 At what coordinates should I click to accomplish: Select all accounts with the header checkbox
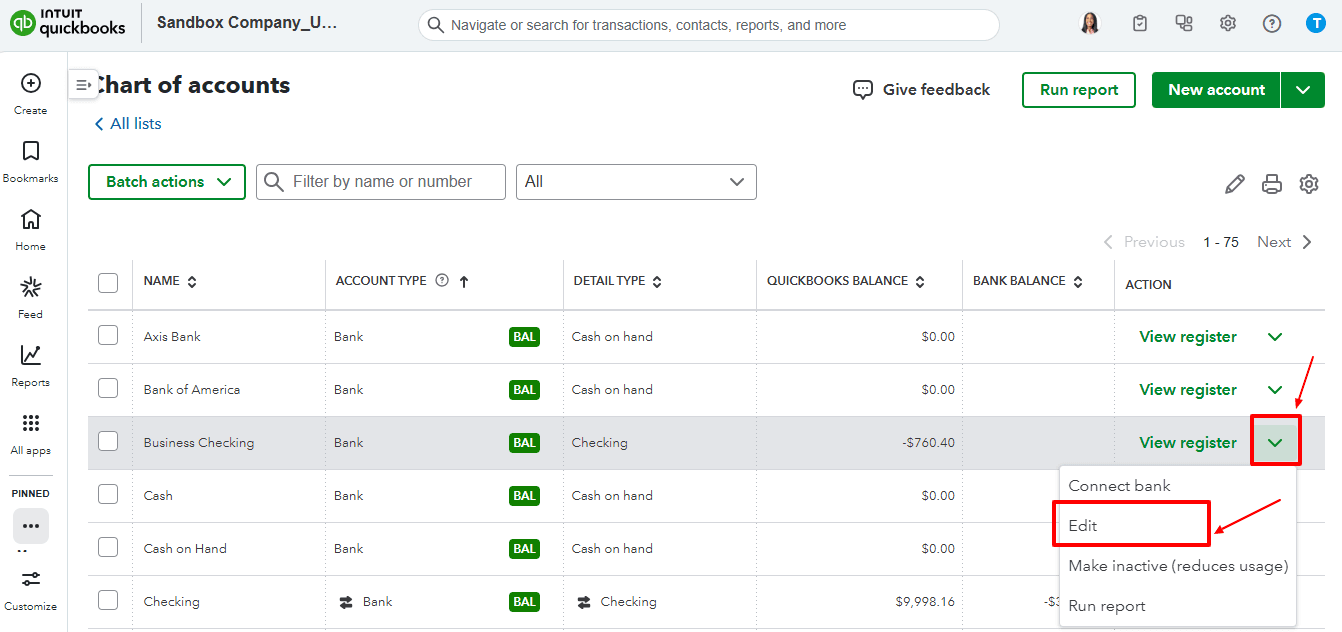[x=108, y=282]
